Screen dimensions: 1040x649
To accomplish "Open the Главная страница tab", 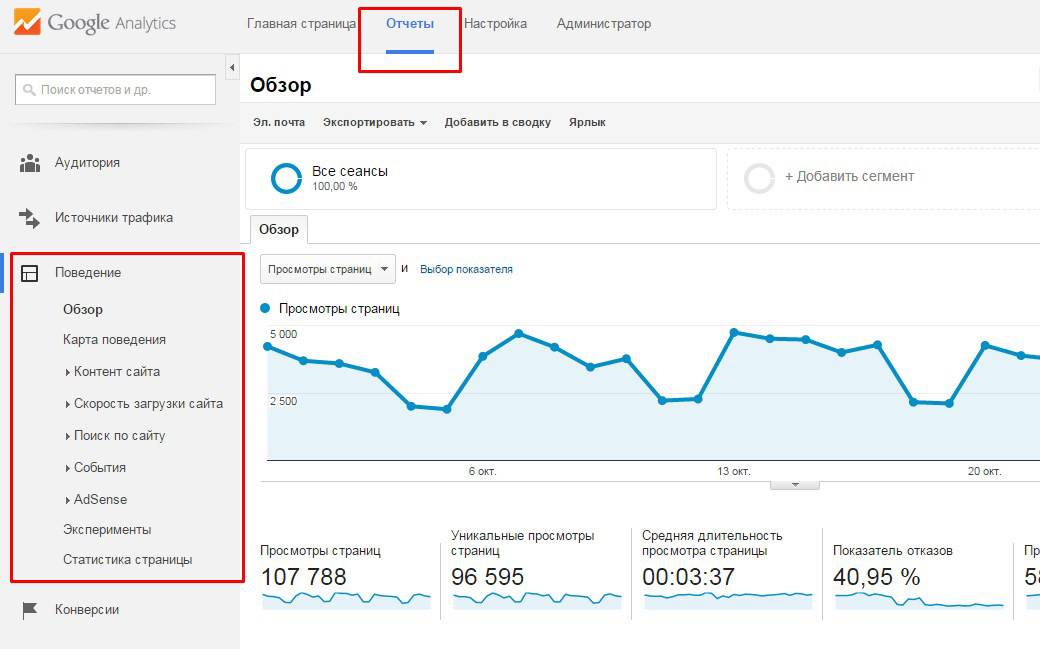I will (301, 24).
